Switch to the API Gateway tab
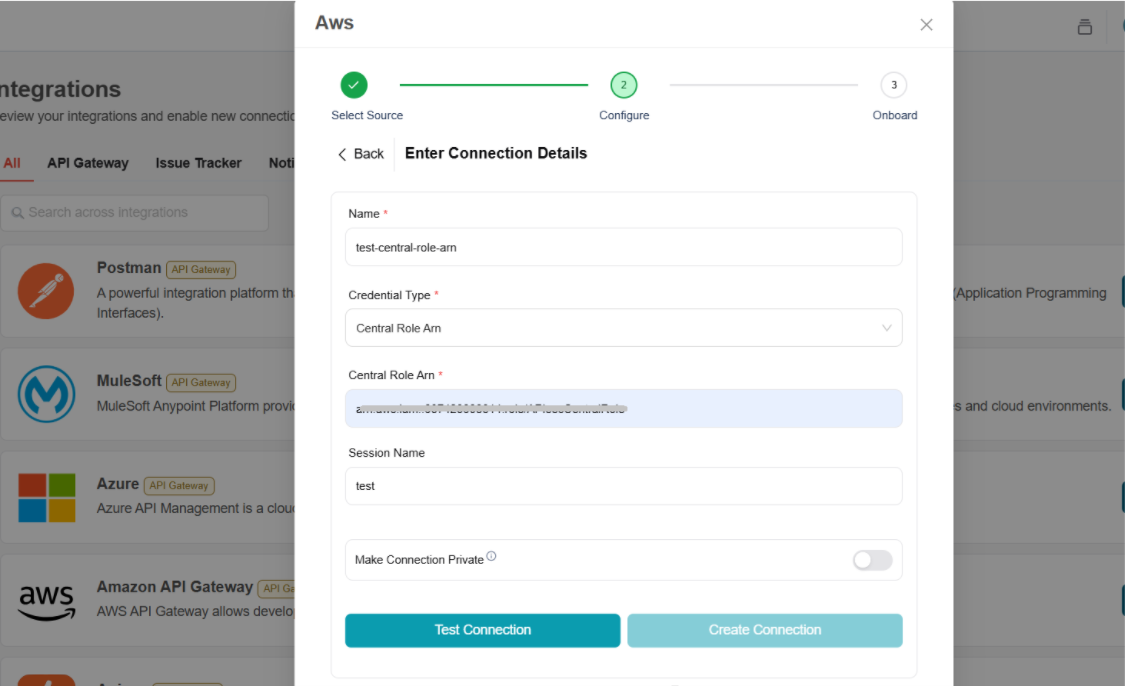The height and width of the screenshot is (686, 1125). (88, 163)
